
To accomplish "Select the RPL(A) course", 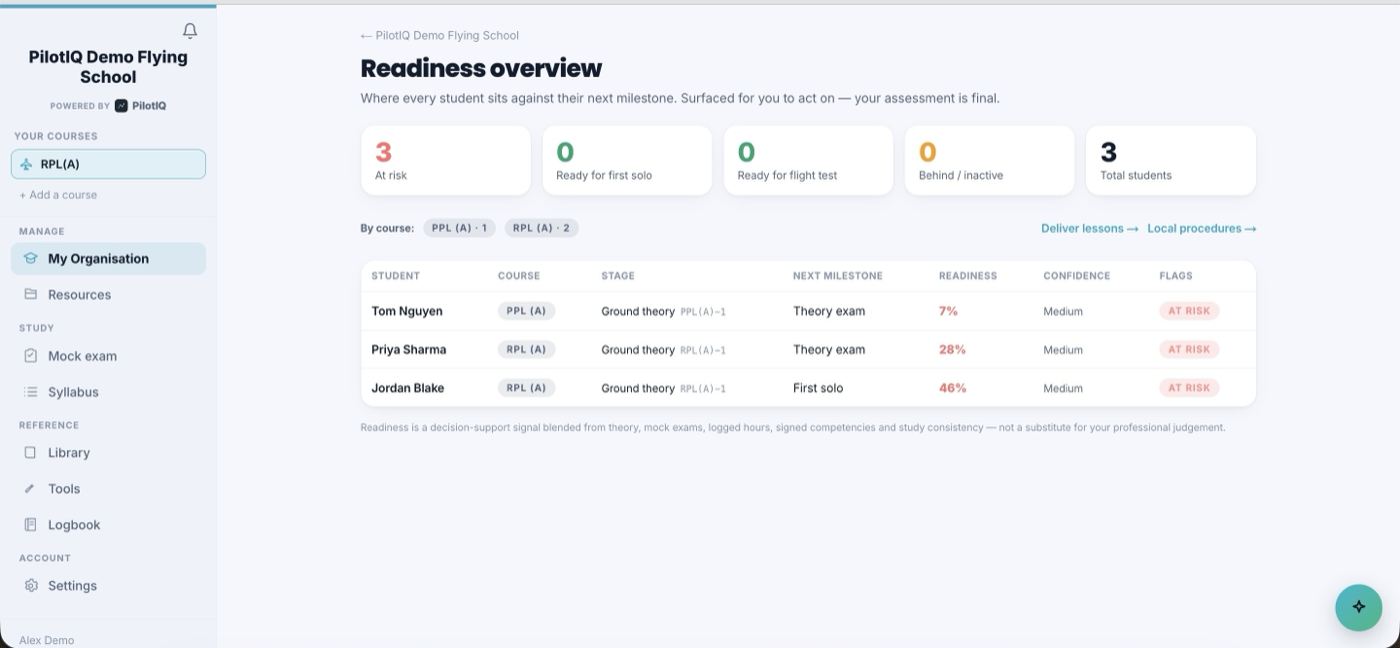I will pyautogui.click(x=108, y=164).
